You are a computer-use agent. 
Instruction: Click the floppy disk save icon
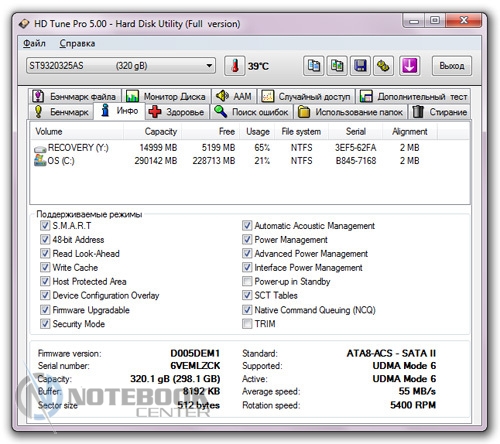point(360,66)
